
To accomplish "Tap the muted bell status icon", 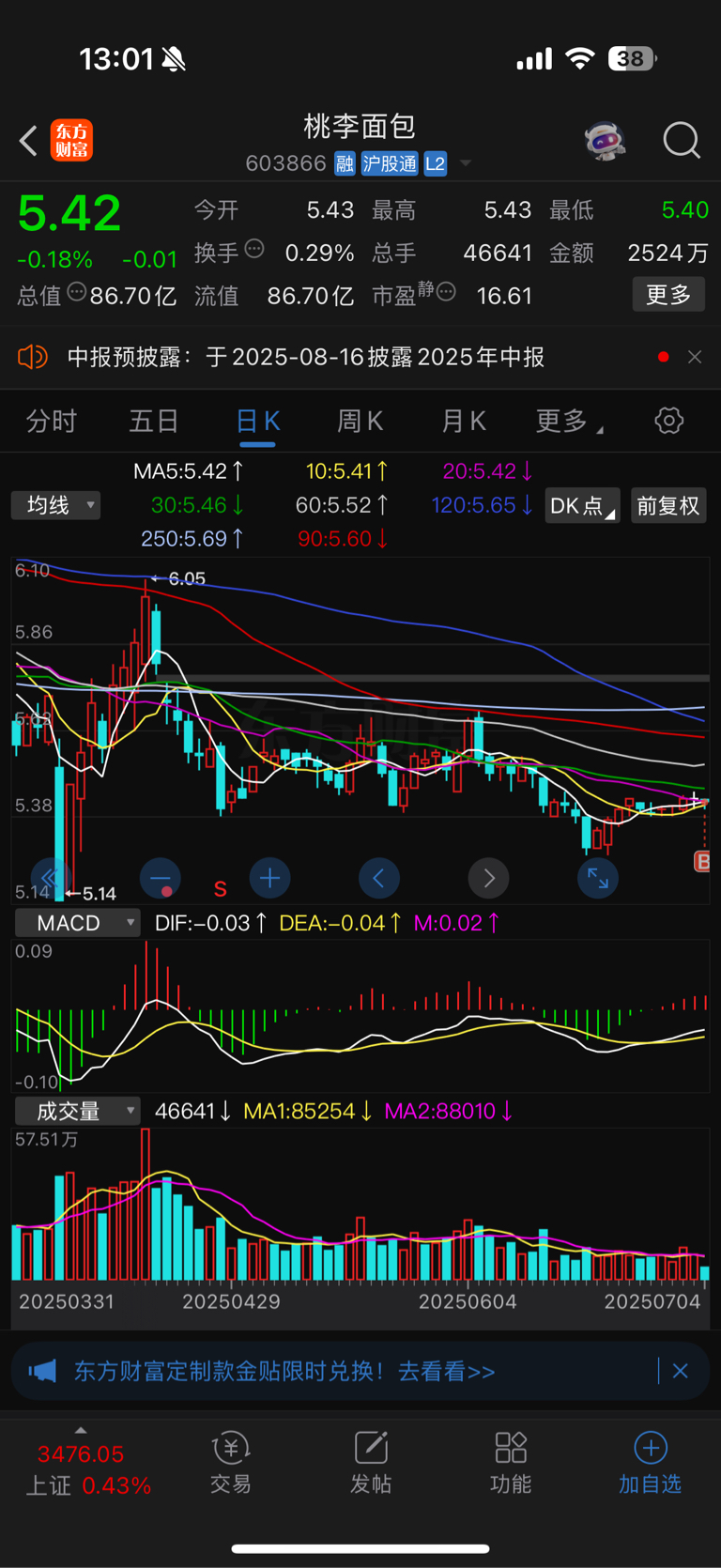I will [x=174, y=59].
